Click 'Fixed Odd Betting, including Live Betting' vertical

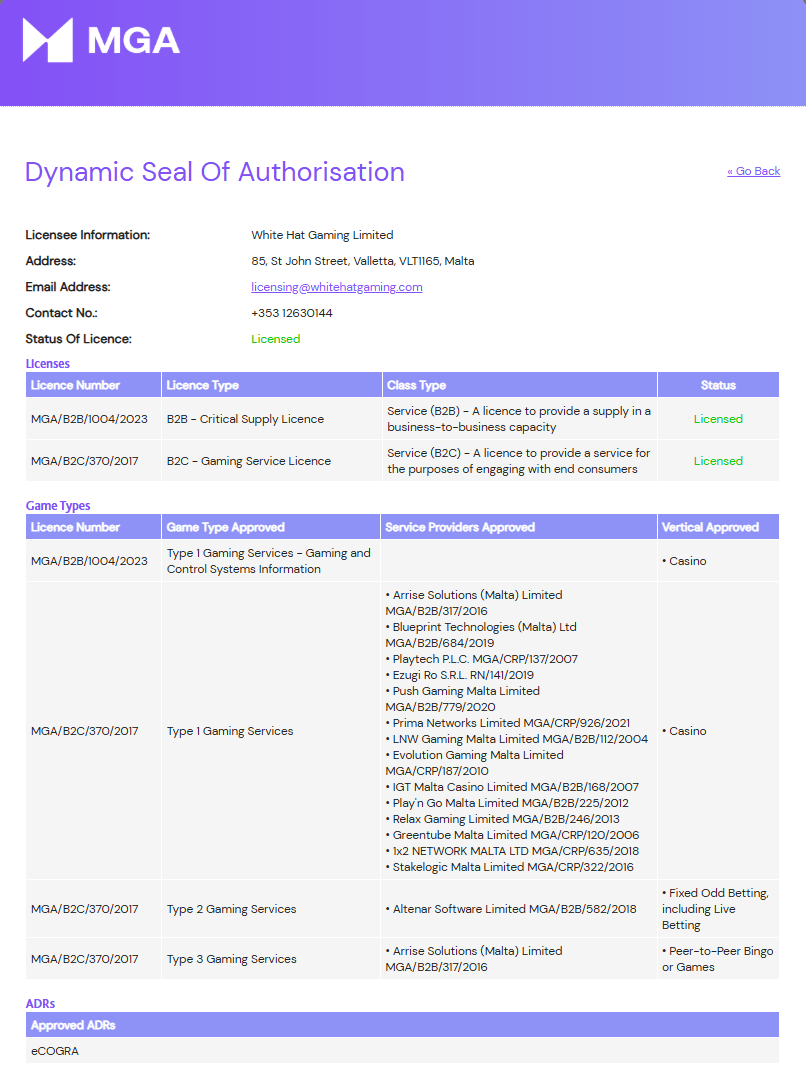715,909
